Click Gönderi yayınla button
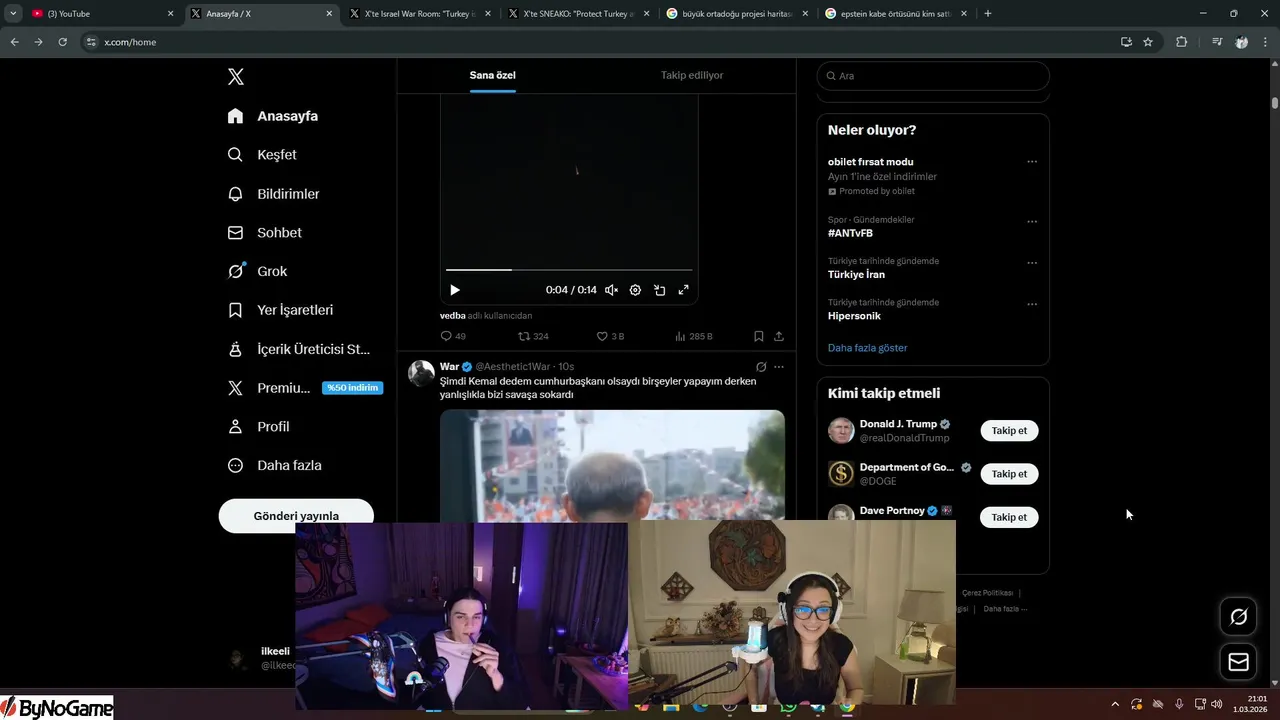This screenshot has width=1280, height=720. [296, 516]
